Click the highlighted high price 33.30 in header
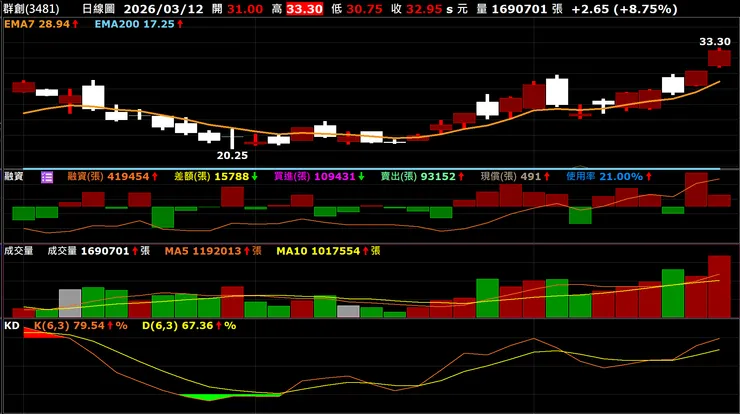This screenshot has width=740, height=414. (x=304, y=9)
